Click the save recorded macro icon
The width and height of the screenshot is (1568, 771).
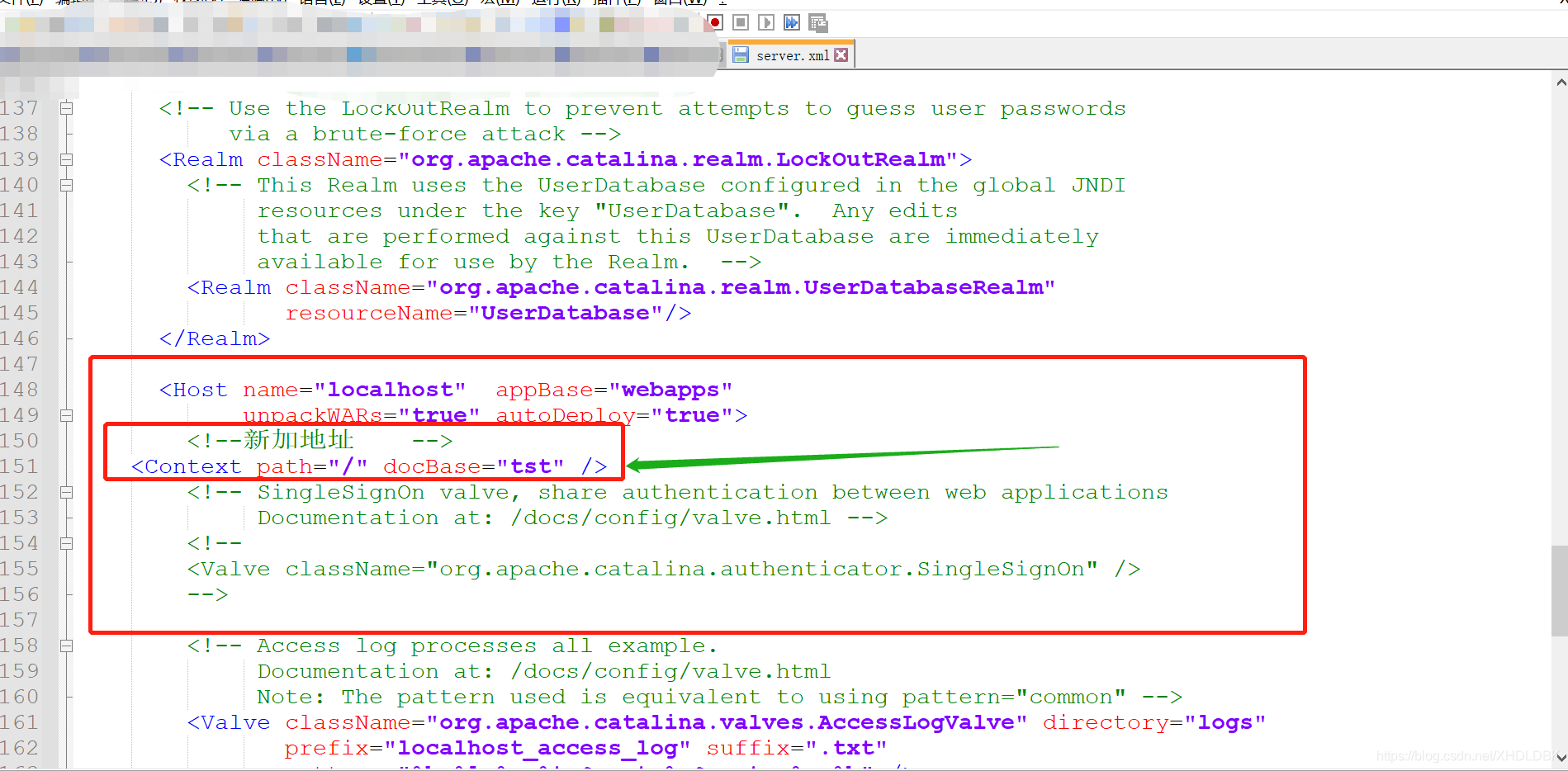coord(818,22)
